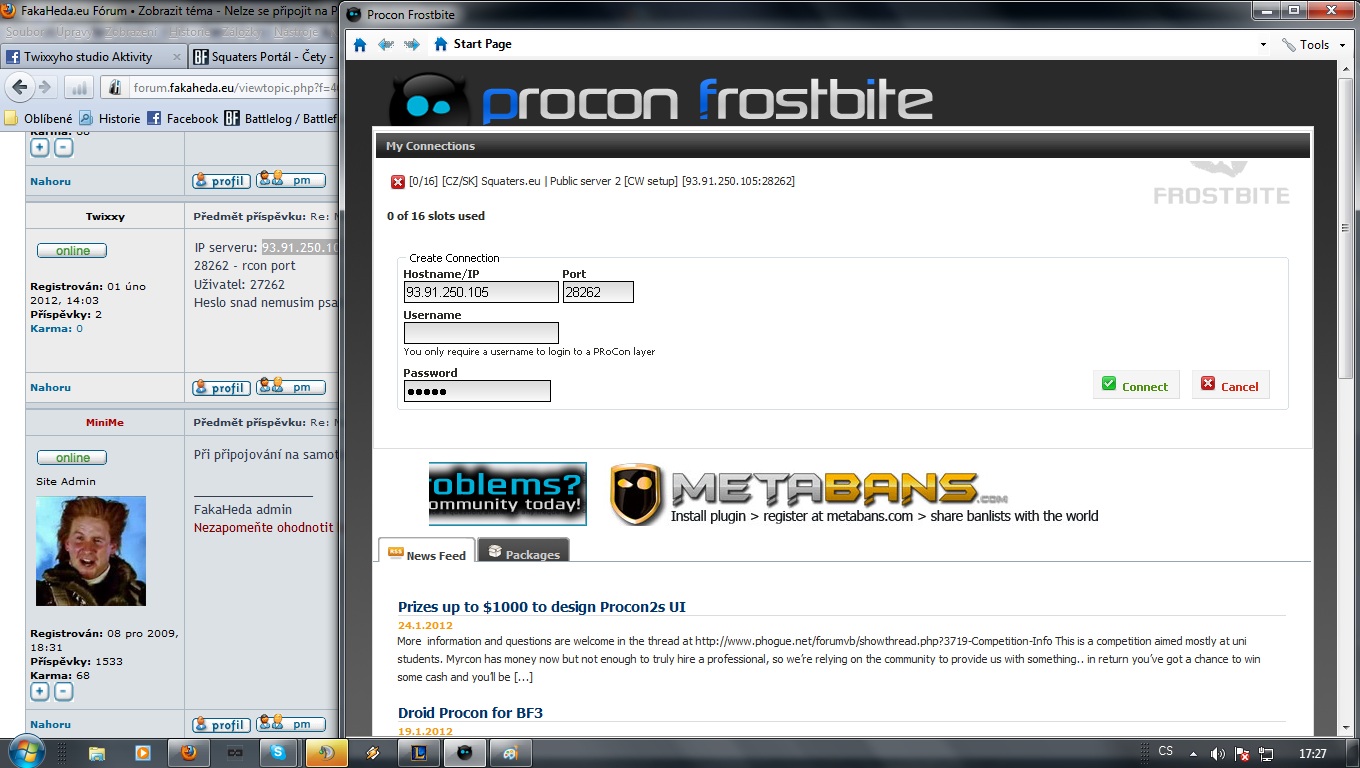
Task: Click Nahoru link below Twixxy's post
Action: [50, 388]
